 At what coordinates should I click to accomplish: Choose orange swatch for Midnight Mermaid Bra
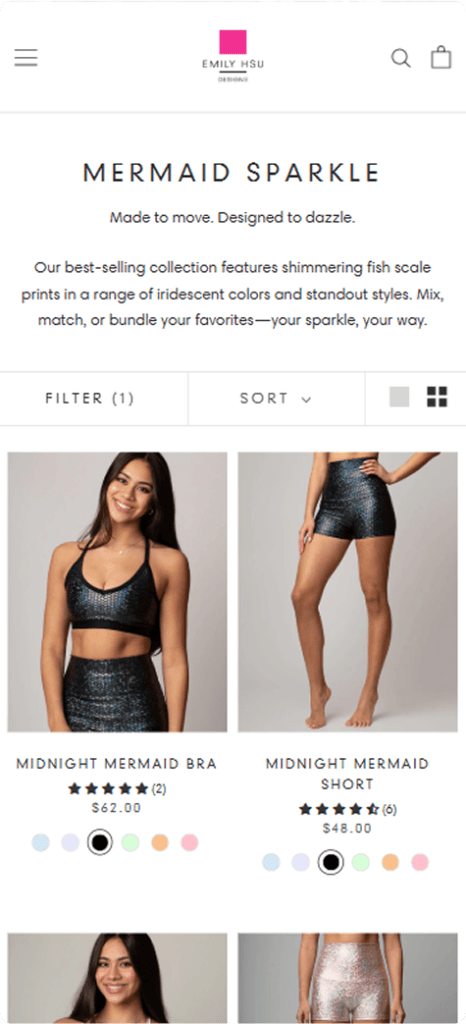pyautogui.click(x=160, y=842)
